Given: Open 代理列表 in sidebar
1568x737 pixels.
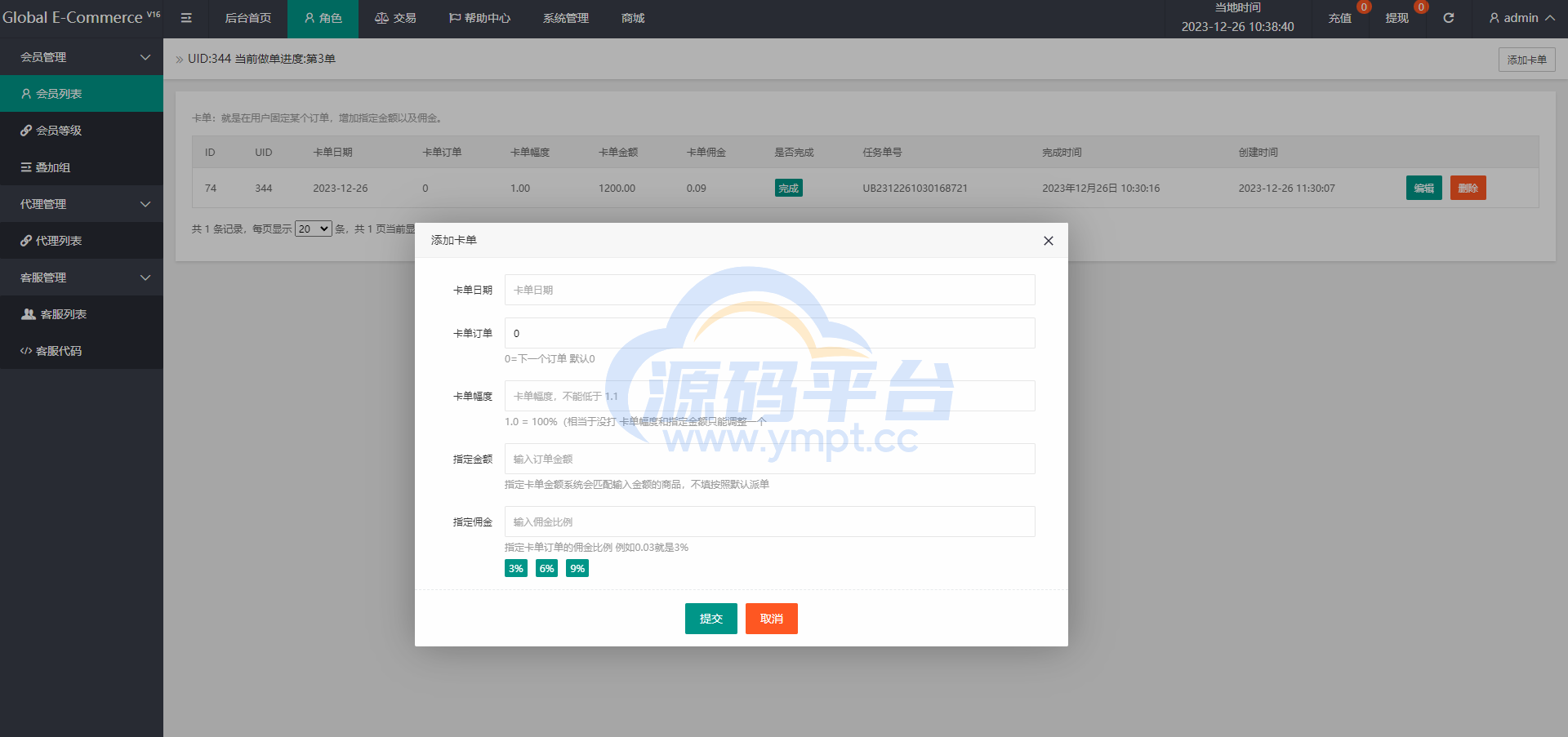Looking at the screenshot, I should 82,241.
